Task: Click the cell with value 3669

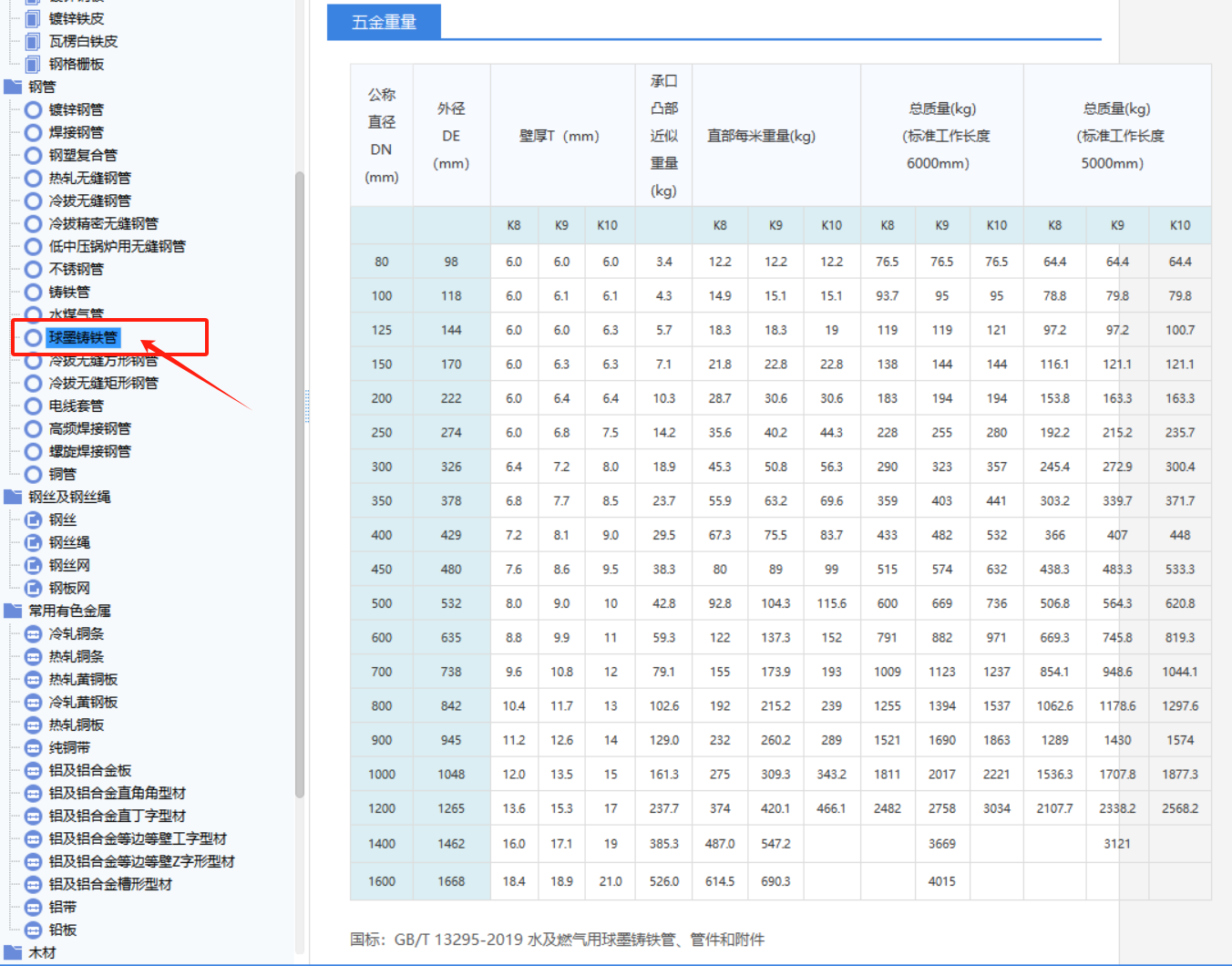Action: pos(942,844)
